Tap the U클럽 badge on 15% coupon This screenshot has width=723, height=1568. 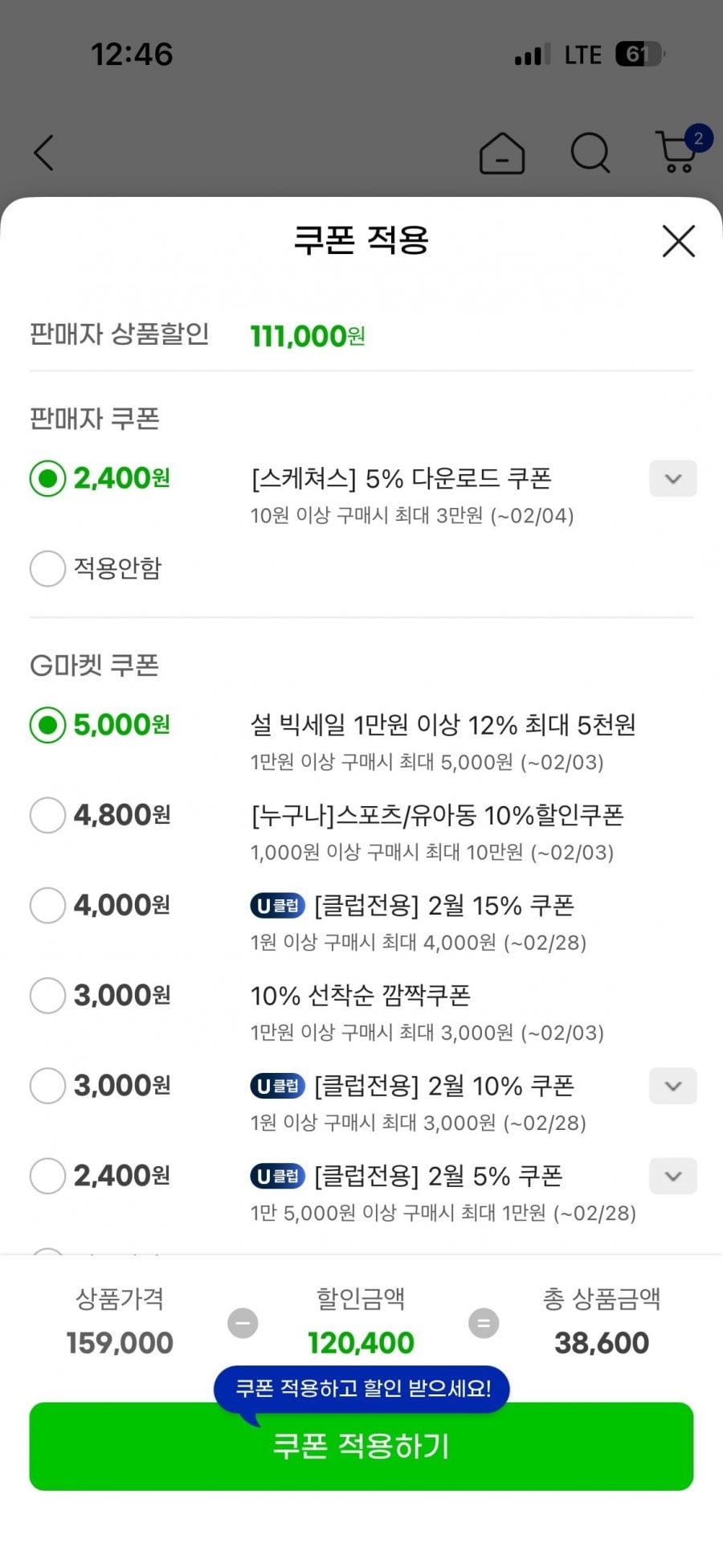pyautogui.click(x=277, y=906)
